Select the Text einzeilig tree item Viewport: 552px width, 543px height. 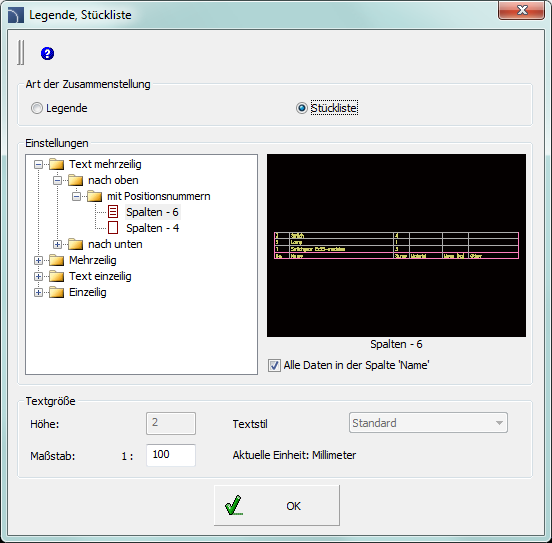click(100, 276)
